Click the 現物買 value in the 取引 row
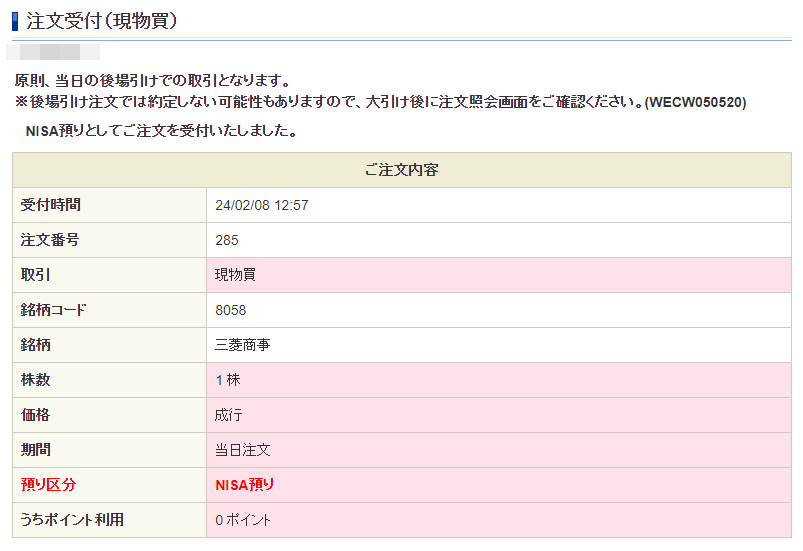Screen dimensions: 803x551 tap(235, 275)
